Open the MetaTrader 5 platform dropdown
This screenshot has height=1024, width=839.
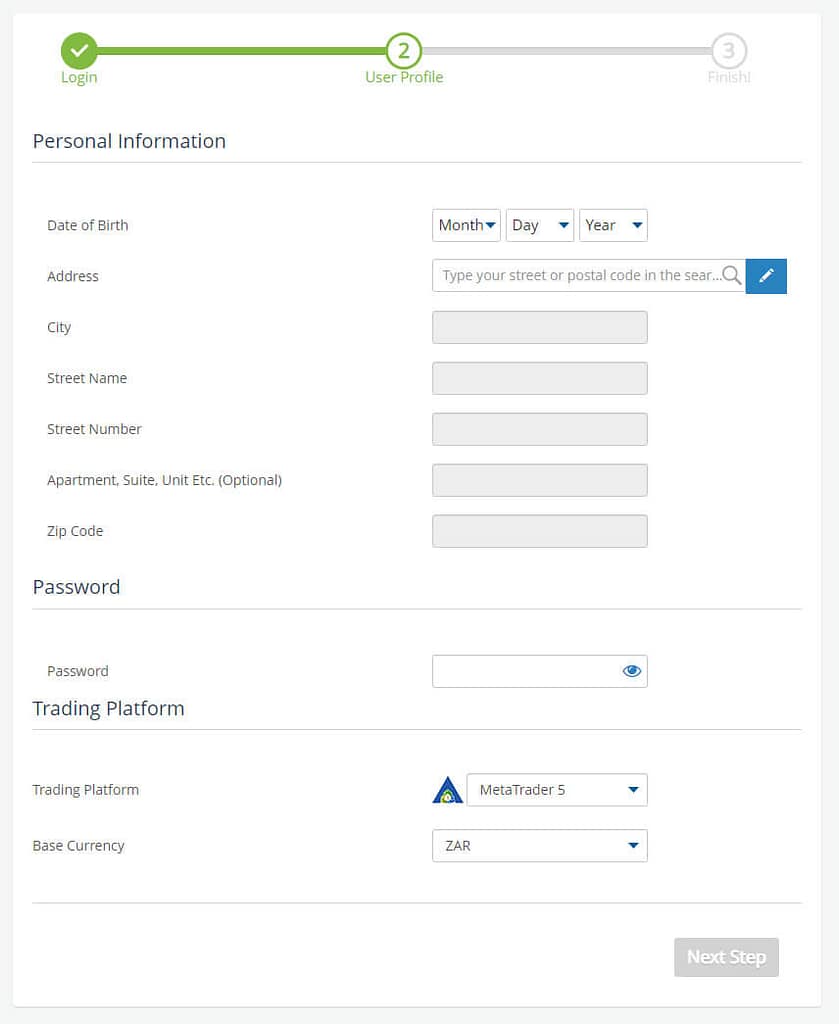(557, 790)
